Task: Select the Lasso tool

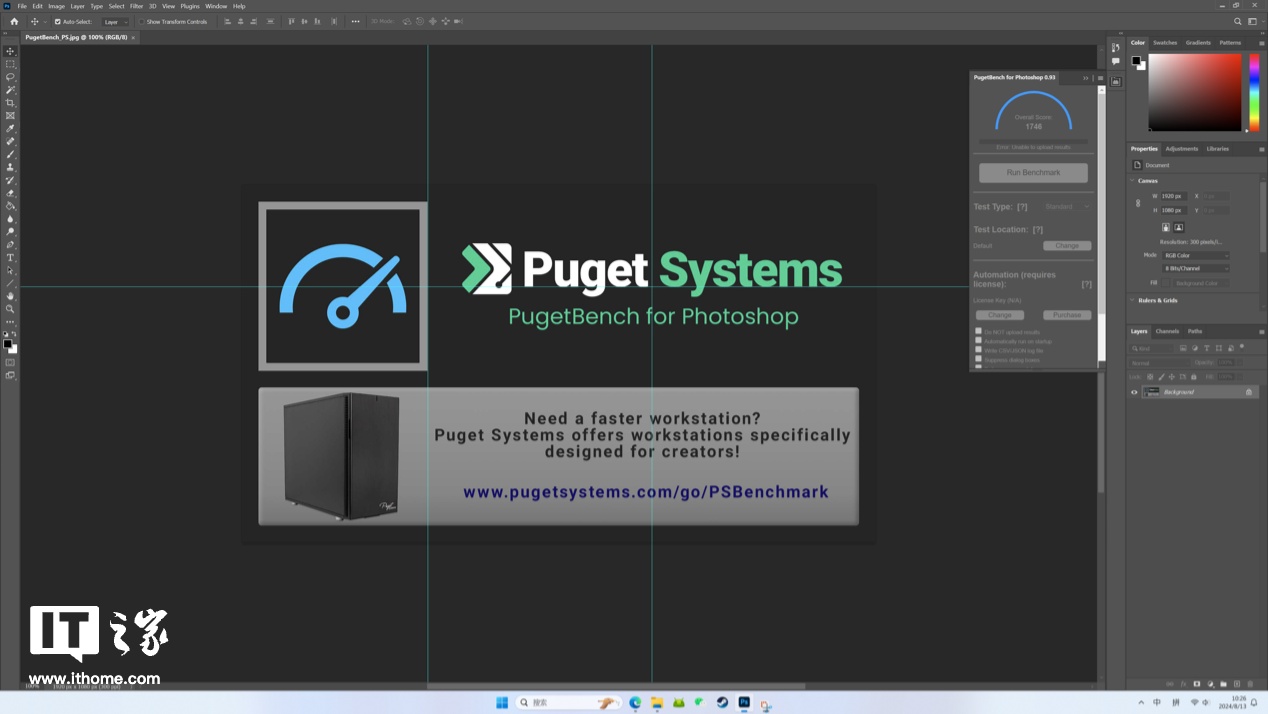Action: click(11, 77)
